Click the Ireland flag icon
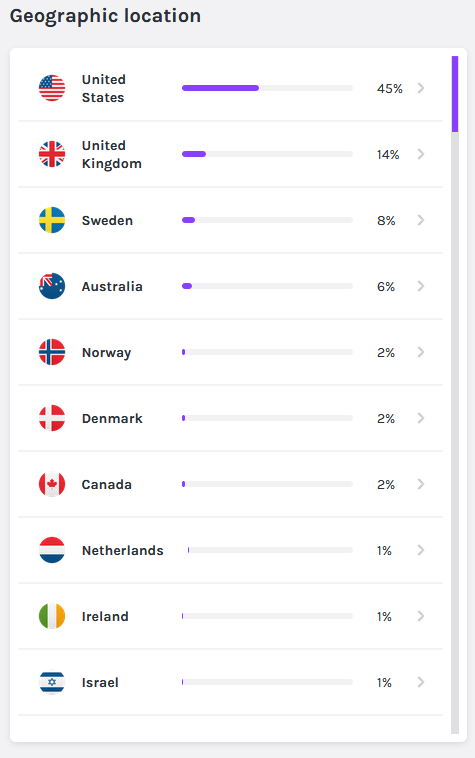Image resolution: width=475 pixels, height=758 pixels. (x=52, y=616)
